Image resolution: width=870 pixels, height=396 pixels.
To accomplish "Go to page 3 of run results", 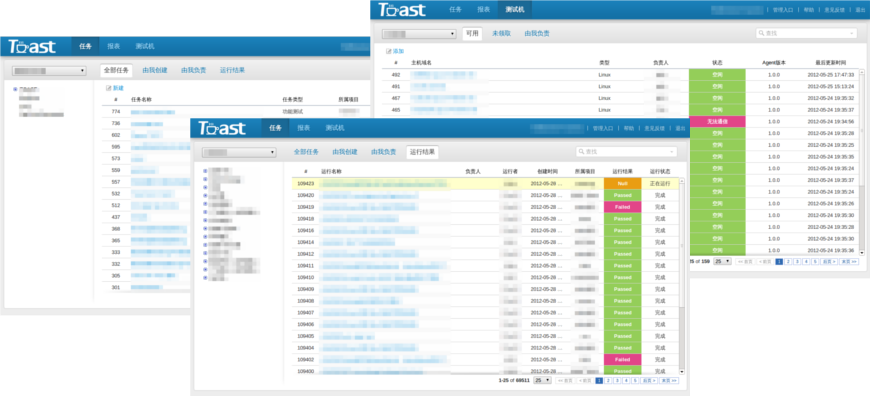I will (x=617, y=380).
